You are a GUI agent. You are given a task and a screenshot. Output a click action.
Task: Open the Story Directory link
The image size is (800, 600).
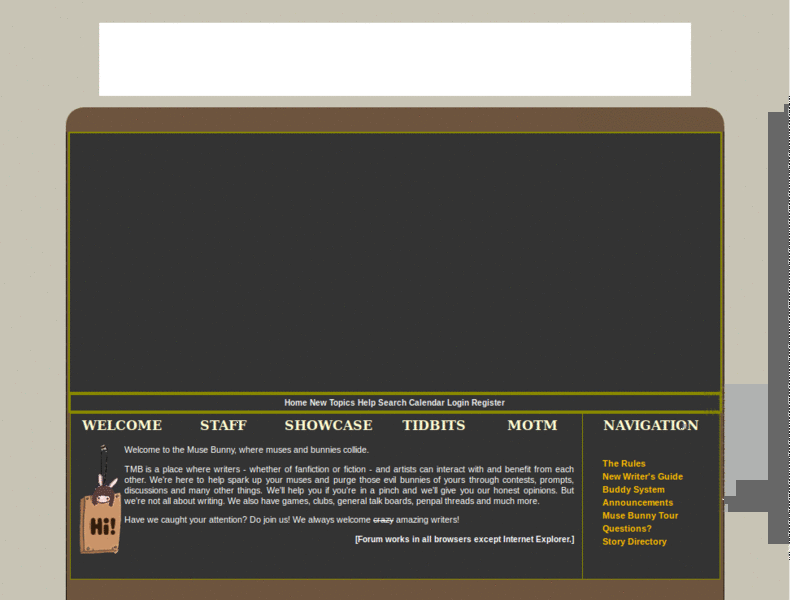point(634,541)
